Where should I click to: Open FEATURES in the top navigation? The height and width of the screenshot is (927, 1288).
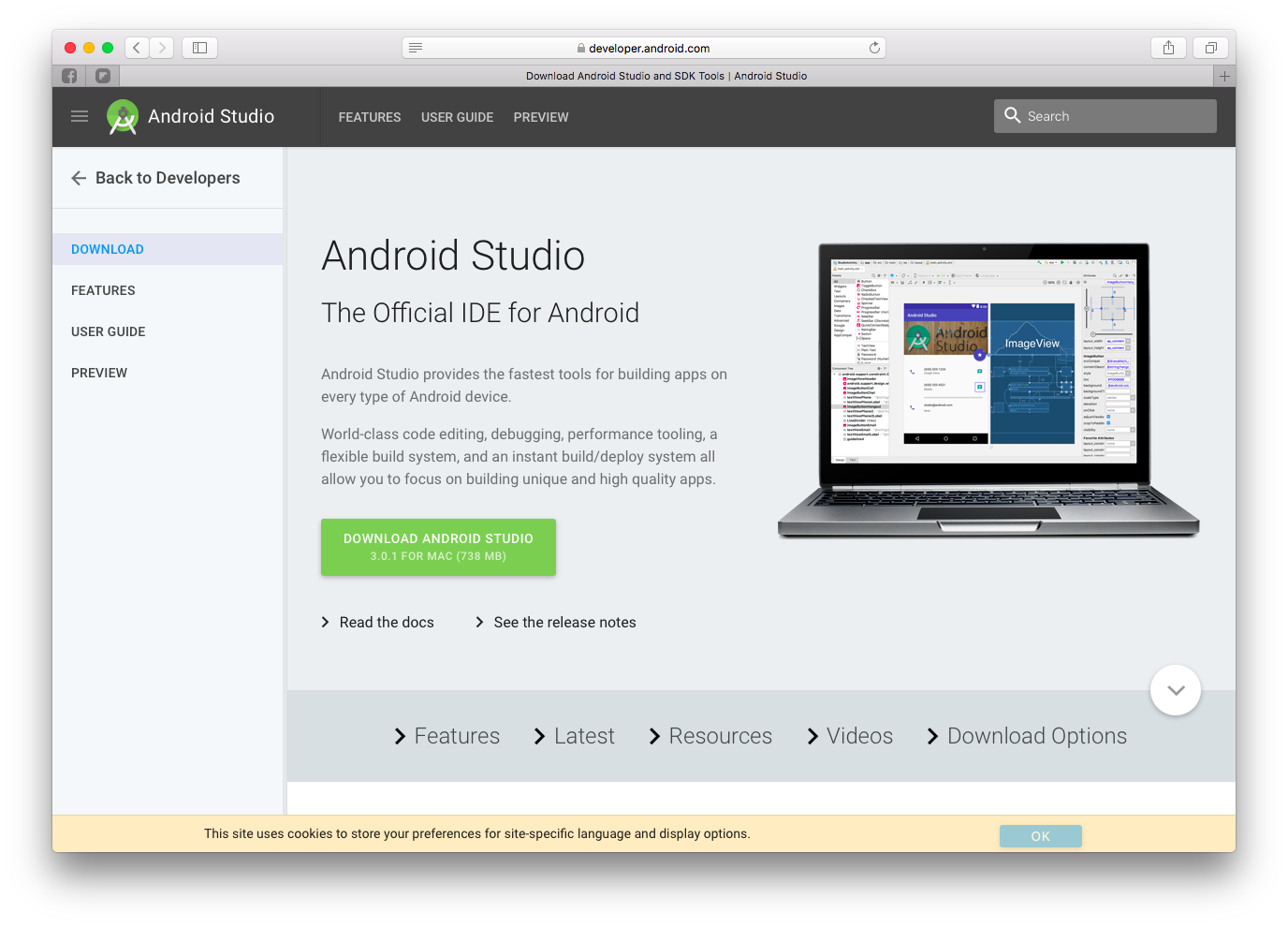pyautogui.click(x=370, y=117)
